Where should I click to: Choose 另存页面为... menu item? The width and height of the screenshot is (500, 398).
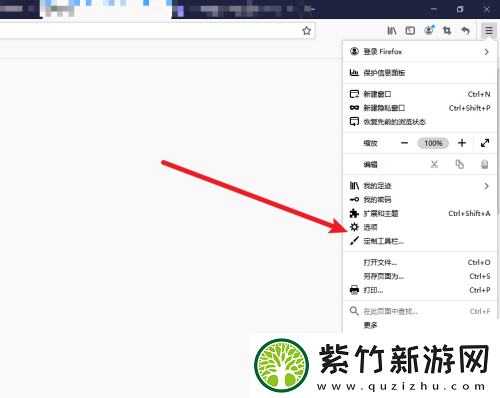point(419,276)
